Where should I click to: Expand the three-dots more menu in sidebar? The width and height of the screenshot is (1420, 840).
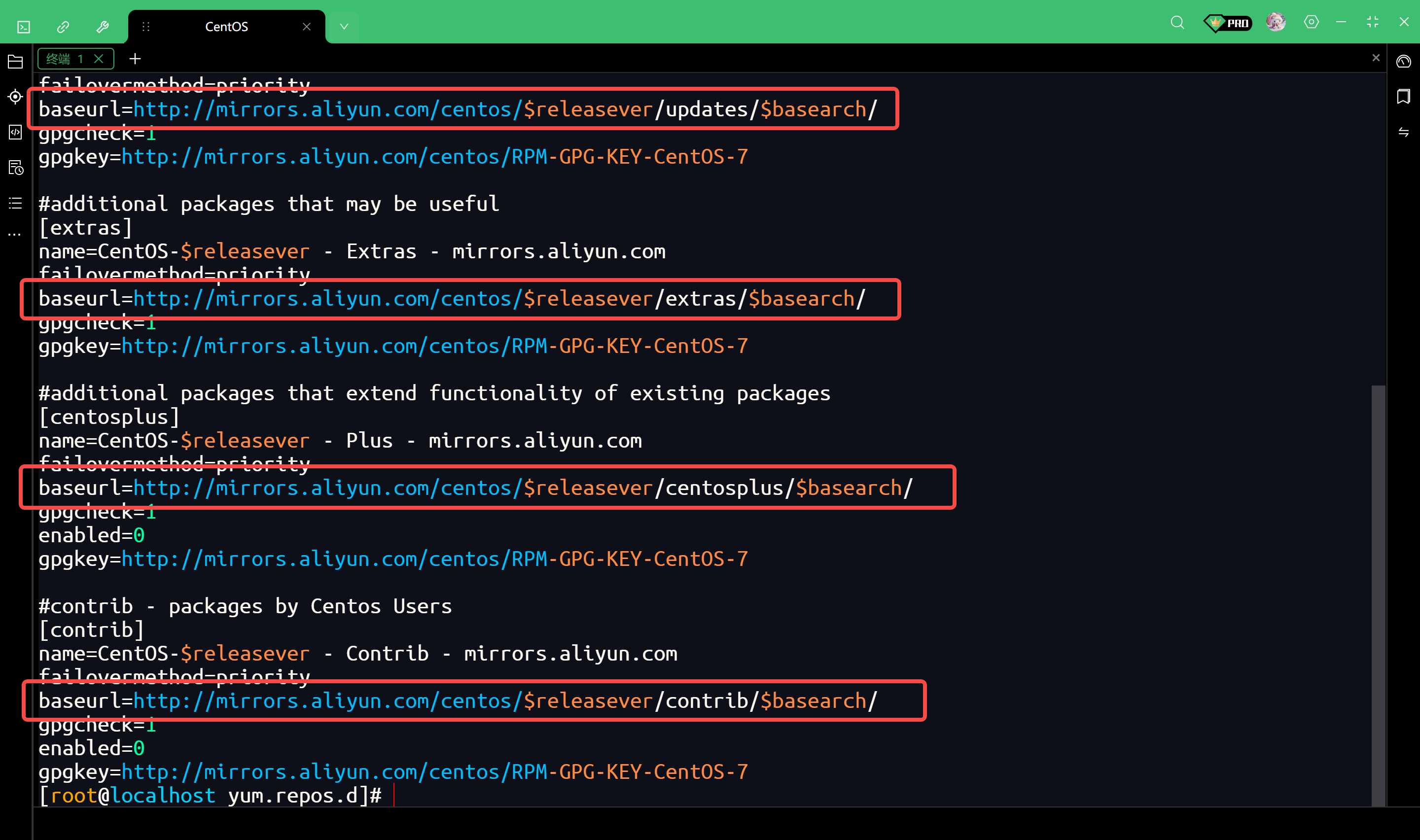tap(15, 234)
